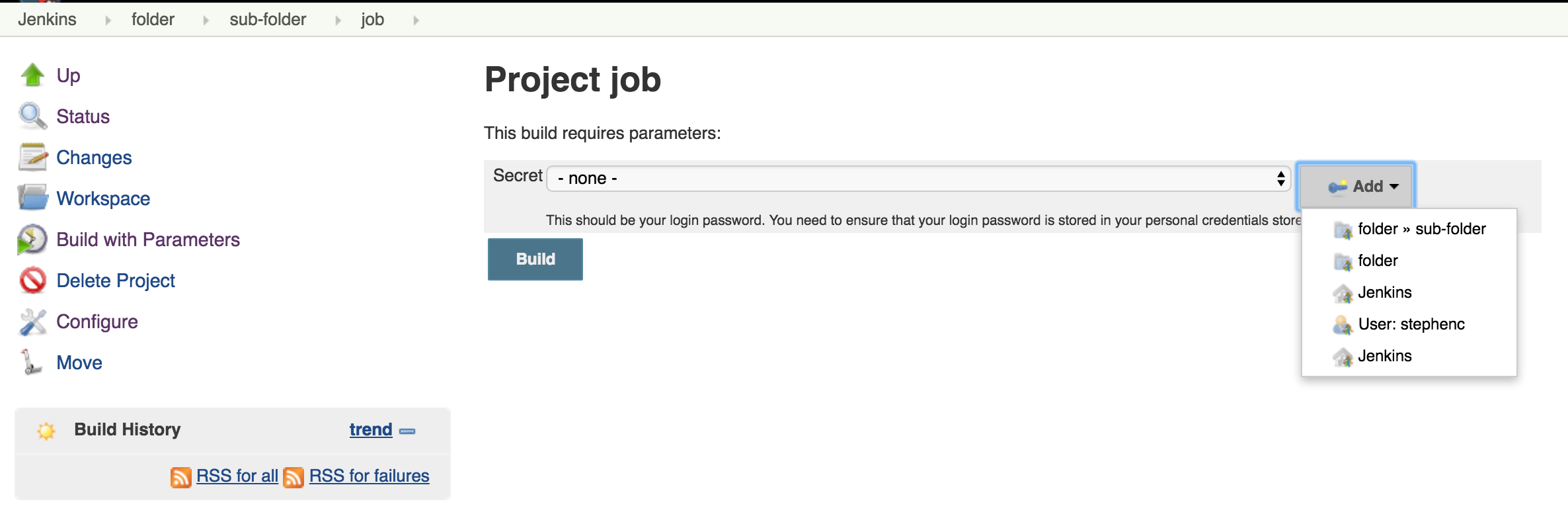Click the red Delete Project icon
The height and width of the screenshot is (528, 1568).
(x=32, y=281)
